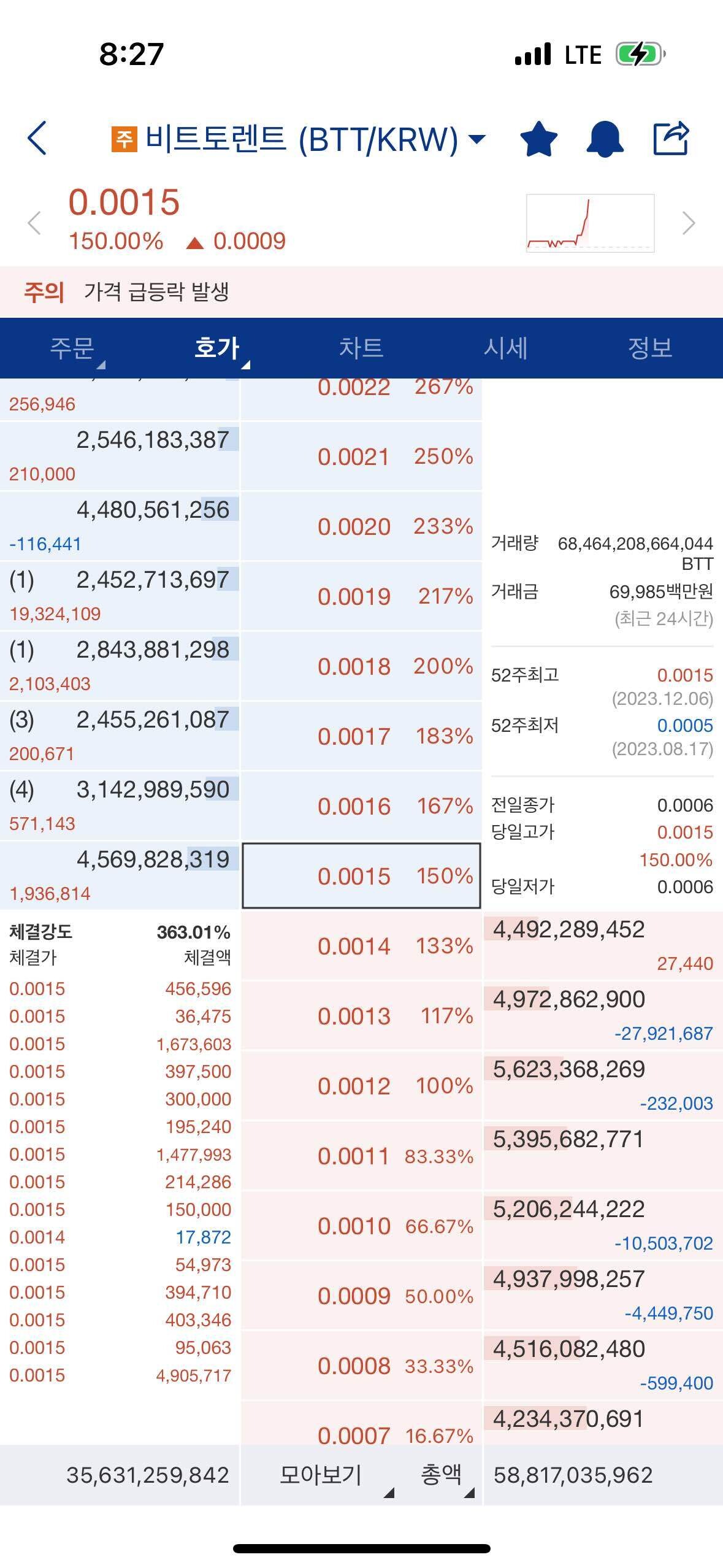Switch to the 주문 tab
The width and height of the screenshot is (723, 1568).
point(72,348)
